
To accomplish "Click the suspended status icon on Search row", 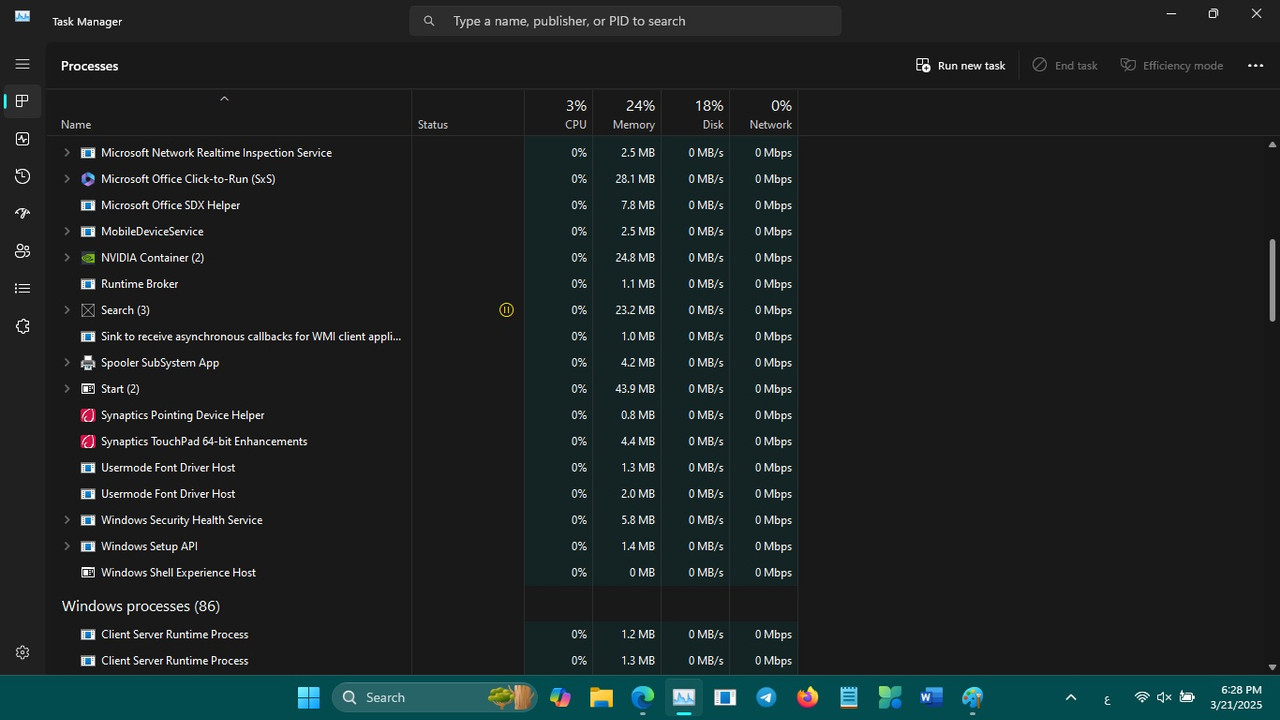I will (x=506, y=310).
